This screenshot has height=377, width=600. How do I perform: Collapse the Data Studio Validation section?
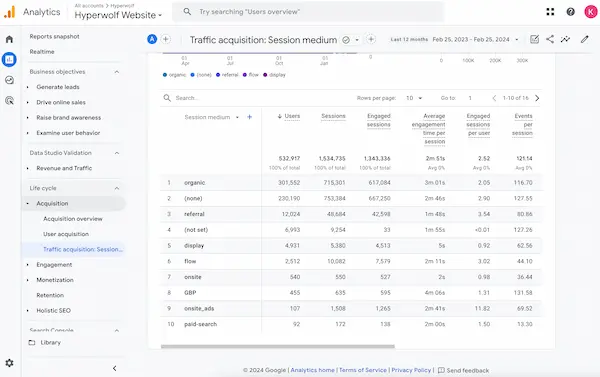pos(117,153)
